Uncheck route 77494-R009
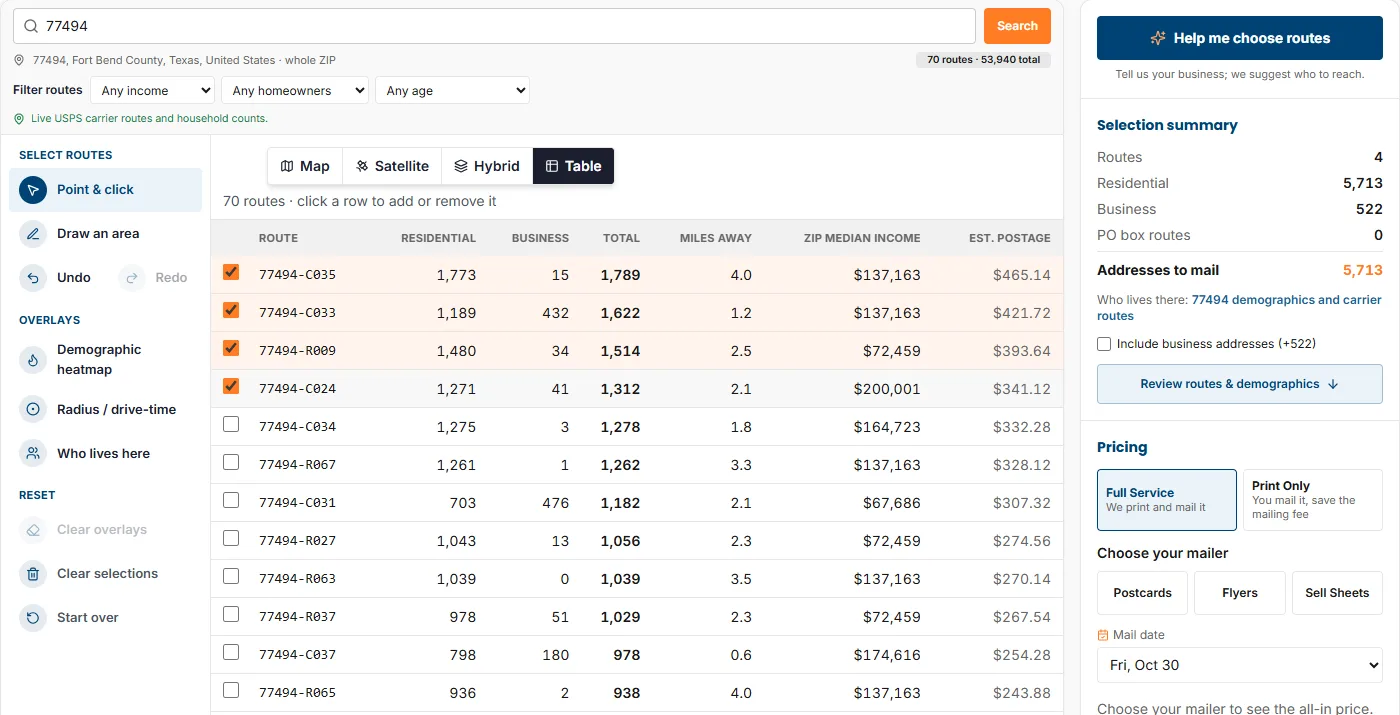 coord(231,348)
